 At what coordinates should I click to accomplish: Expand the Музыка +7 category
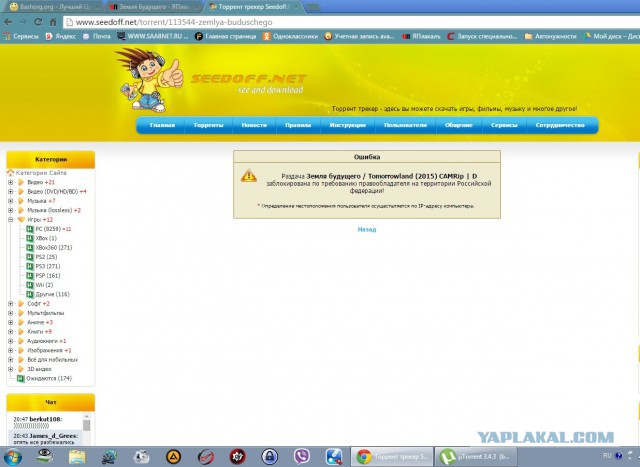(x=11, y=201)
